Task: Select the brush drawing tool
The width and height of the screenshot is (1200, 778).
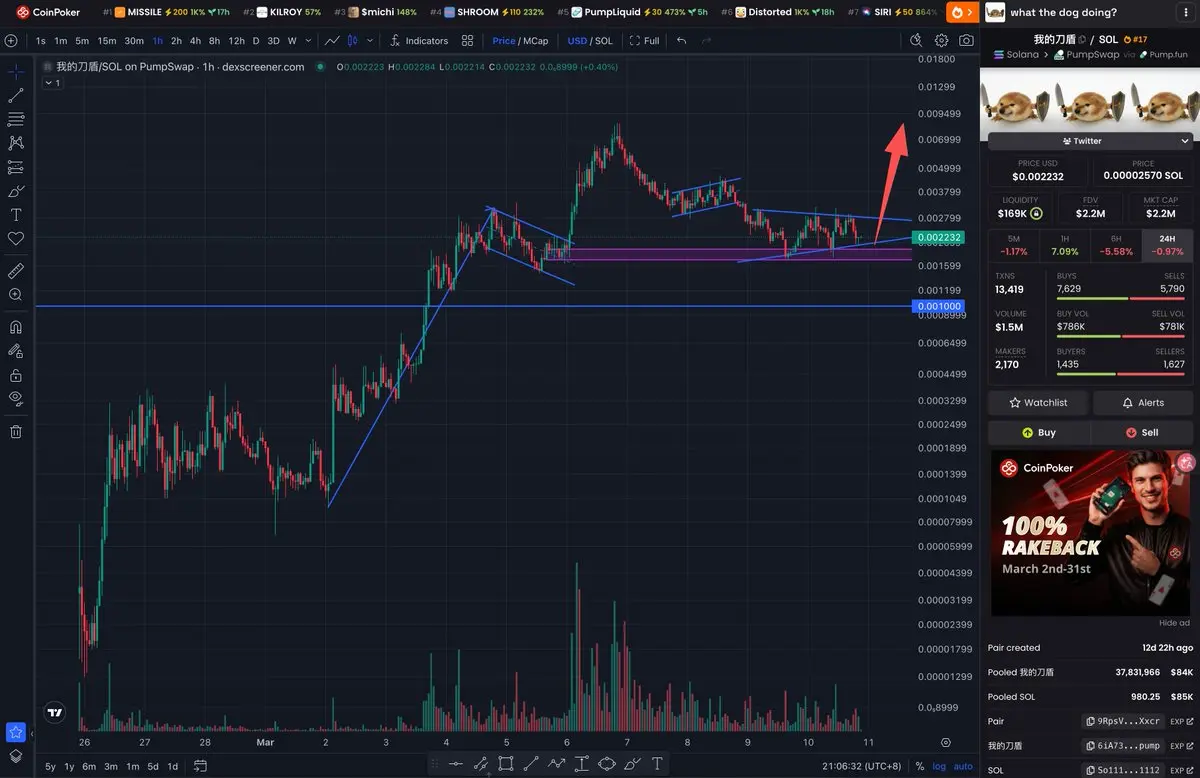Action: 16,191
